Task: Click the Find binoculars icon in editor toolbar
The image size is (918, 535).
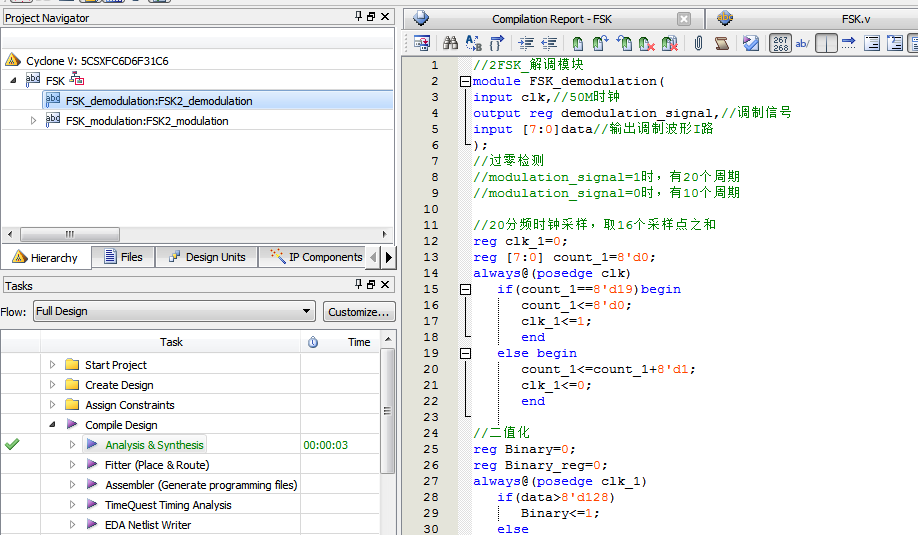Action: 450,43
